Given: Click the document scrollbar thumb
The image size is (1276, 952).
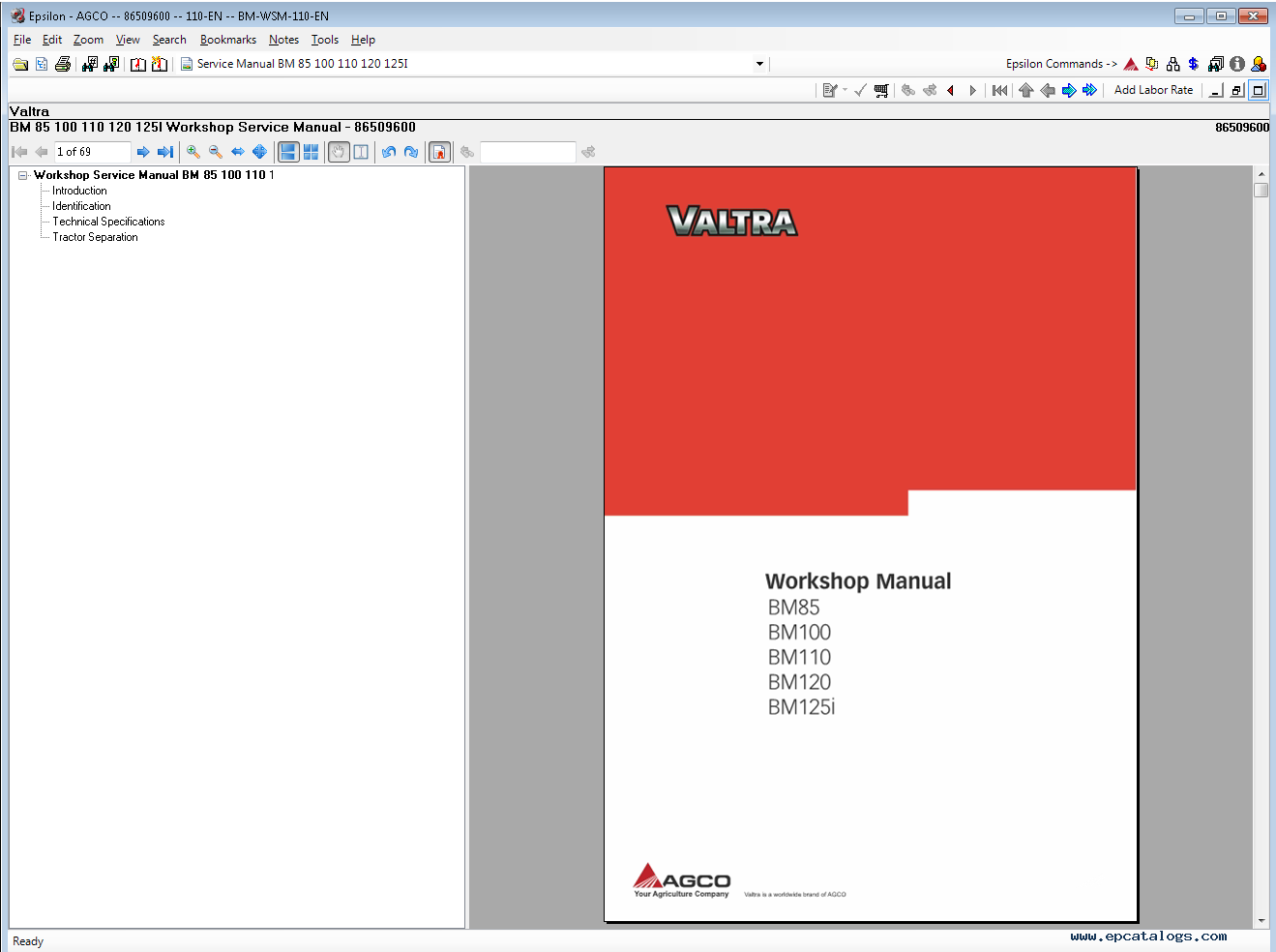Looking at the screenshot, I should click(1261, 190).
